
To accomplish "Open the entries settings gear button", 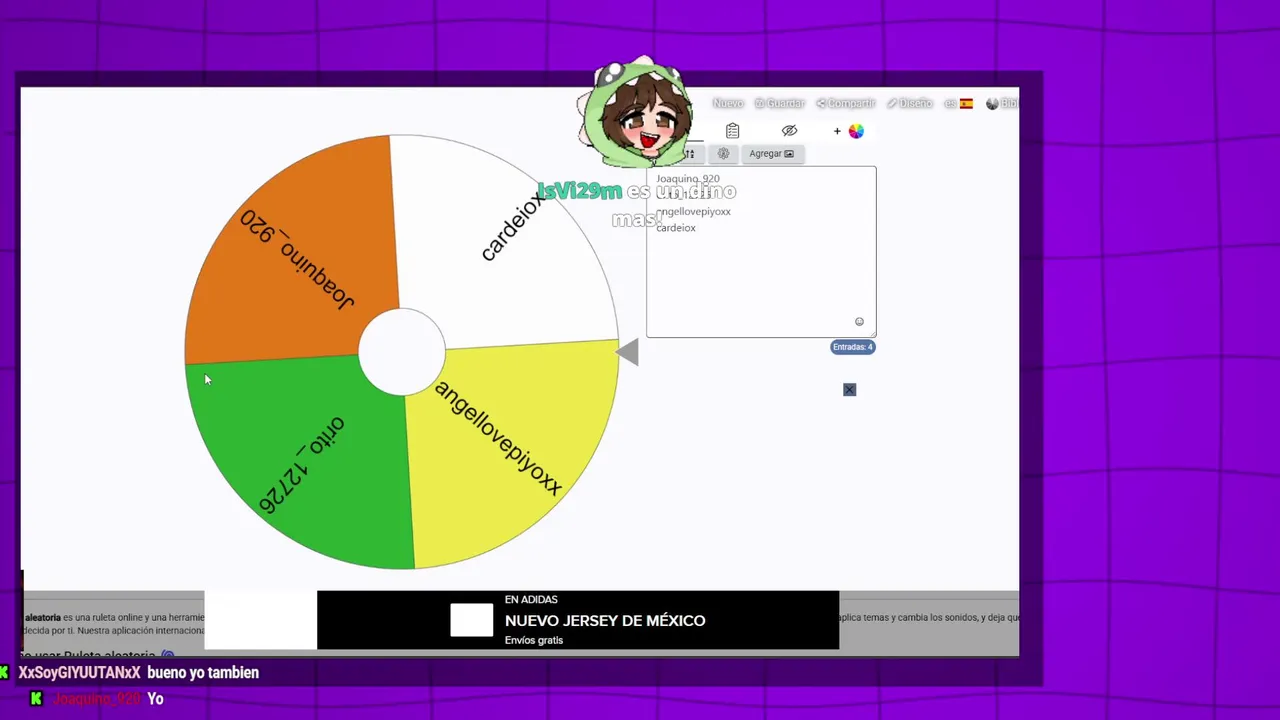I will pos(723,154).
